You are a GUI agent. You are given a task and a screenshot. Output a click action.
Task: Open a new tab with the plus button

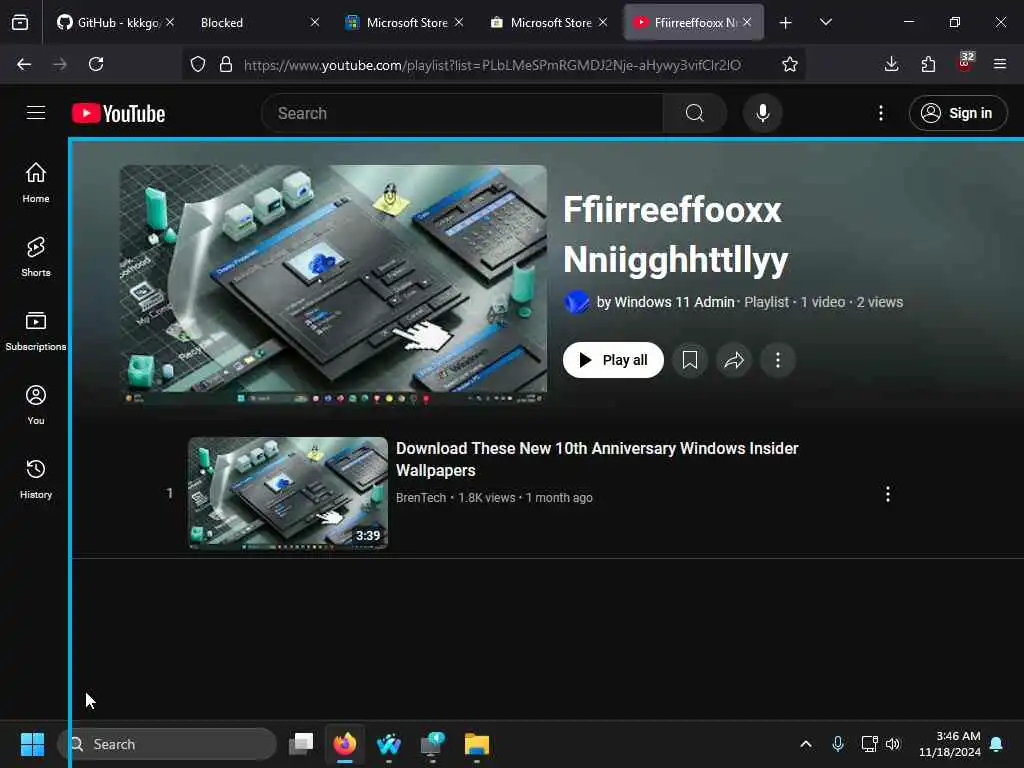click(785, 22)
